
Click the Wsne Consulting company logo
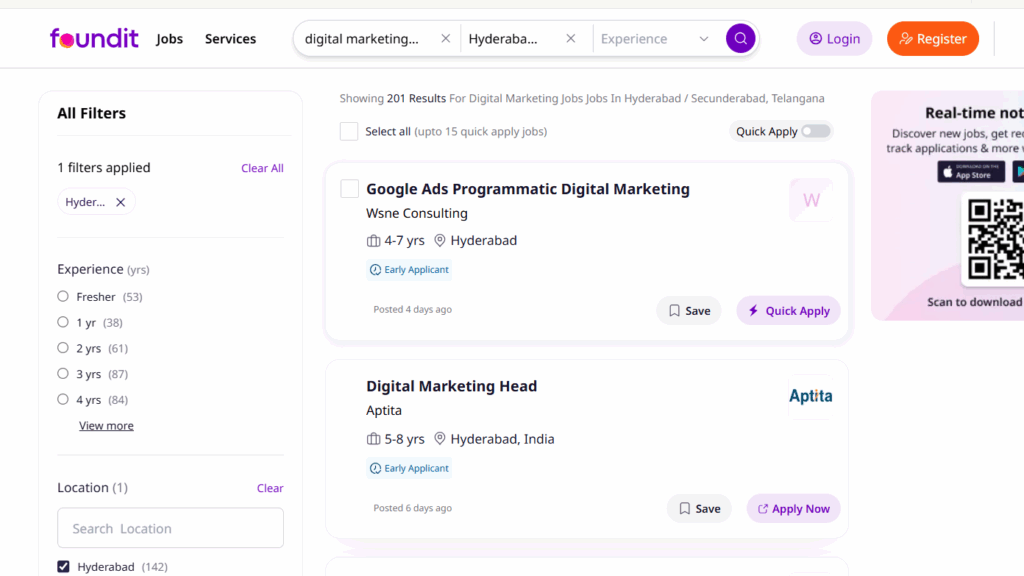tap(811, 200)
